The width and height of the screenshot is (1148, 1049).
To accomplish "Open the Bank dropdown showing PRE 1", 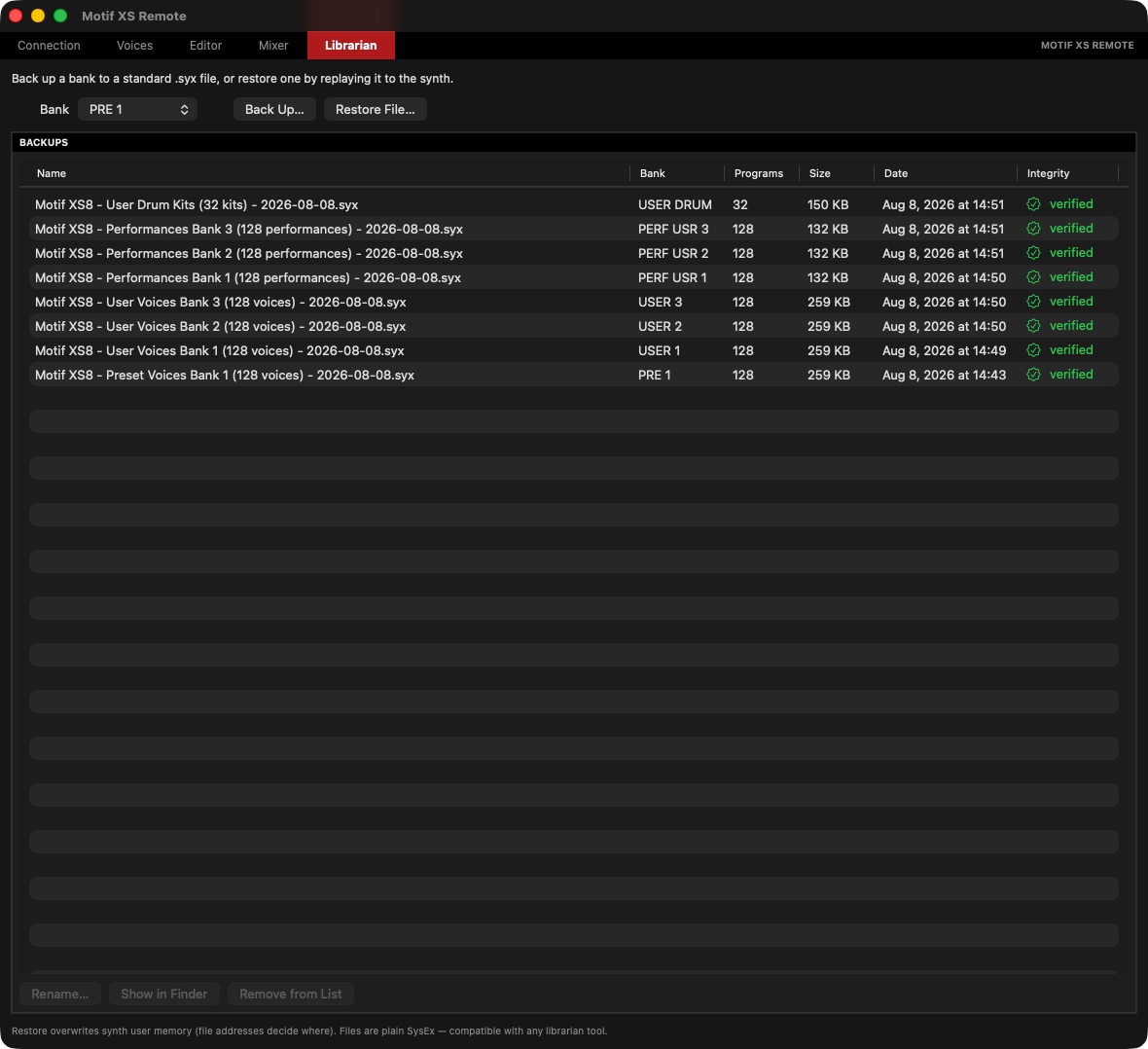I will (137, 109).
